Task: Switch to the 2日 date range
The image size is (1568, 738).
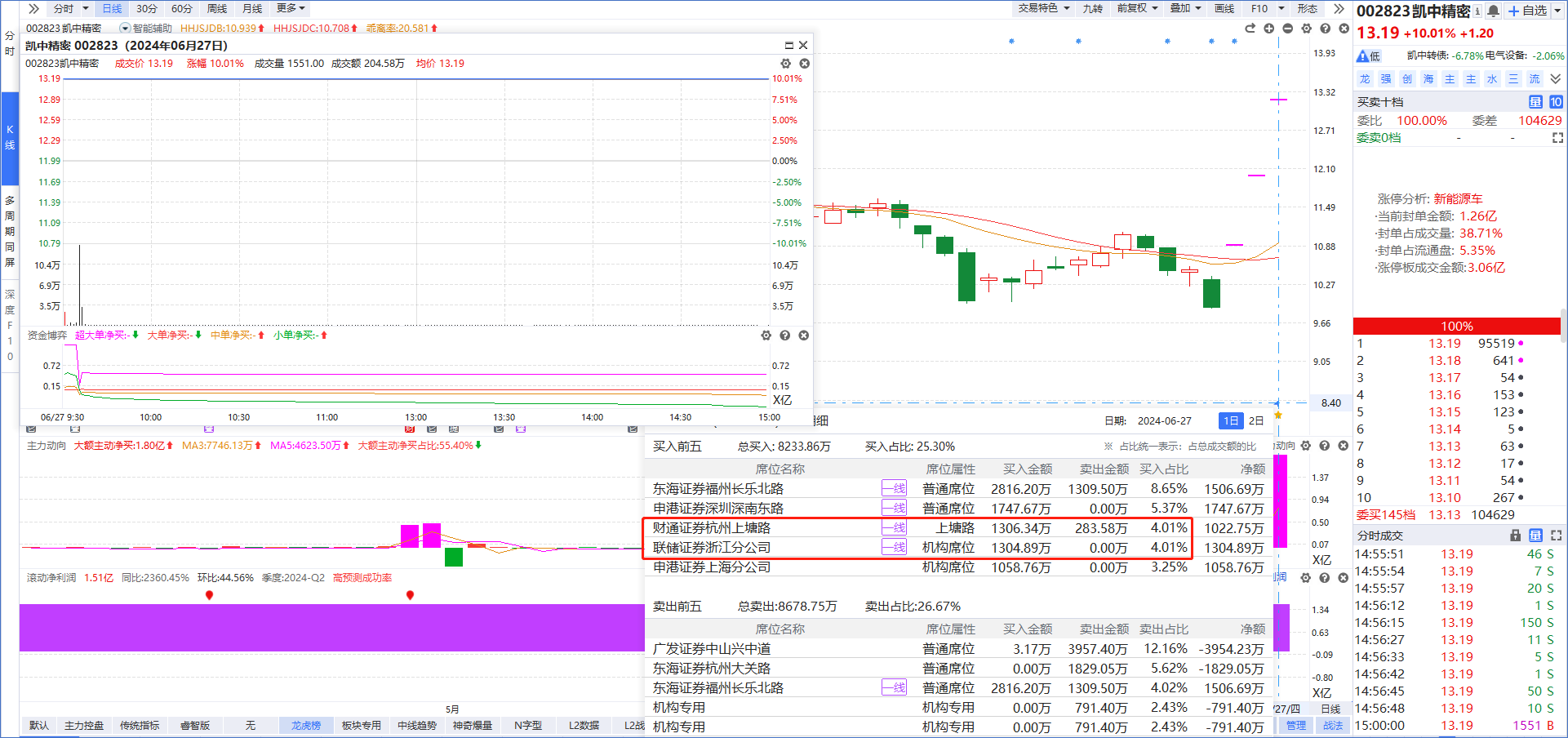Action: click(x=1256, y=420)
